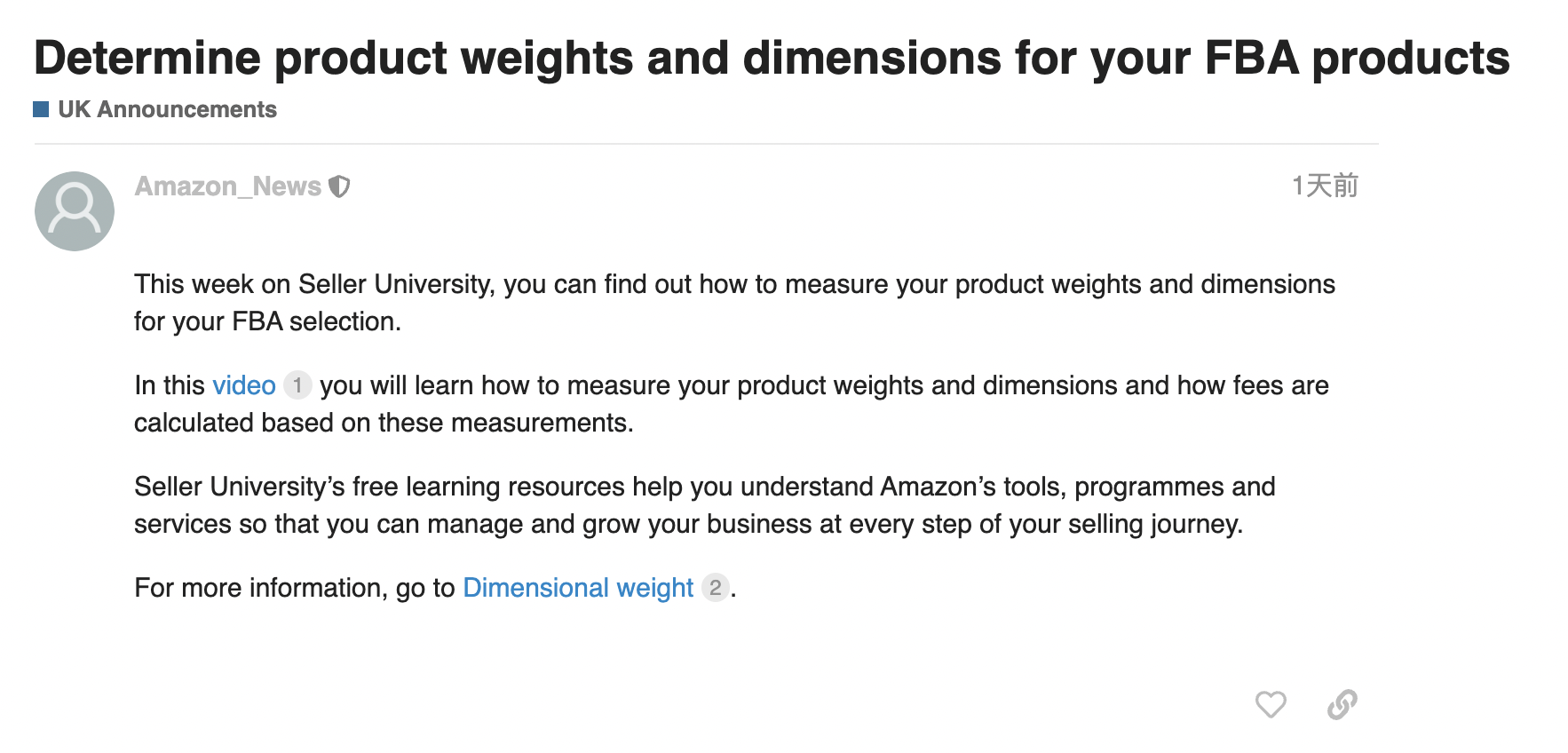The height and width of the screenshot is (753, 1568).
Task: Follow the video link in the post
Action: 244,385
